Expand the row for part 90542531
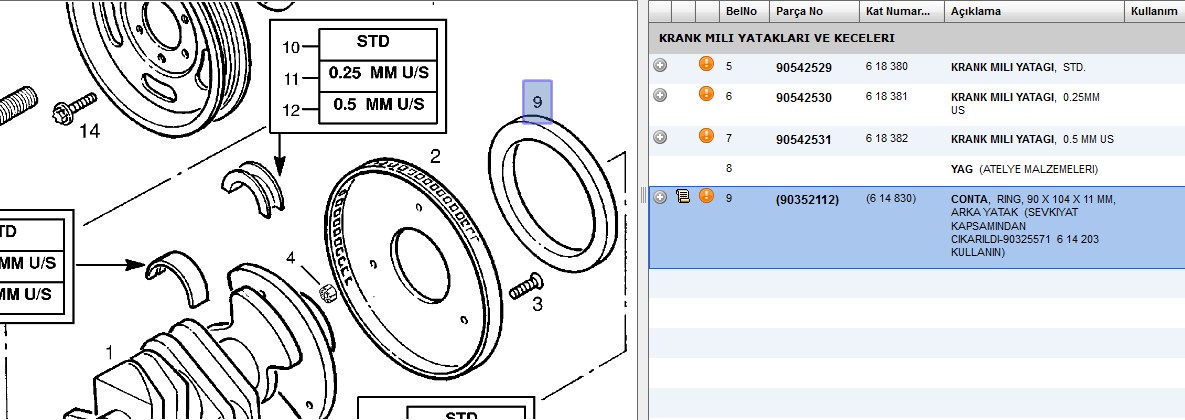This screenshot has height=420, width=1185. click(660, 137)
